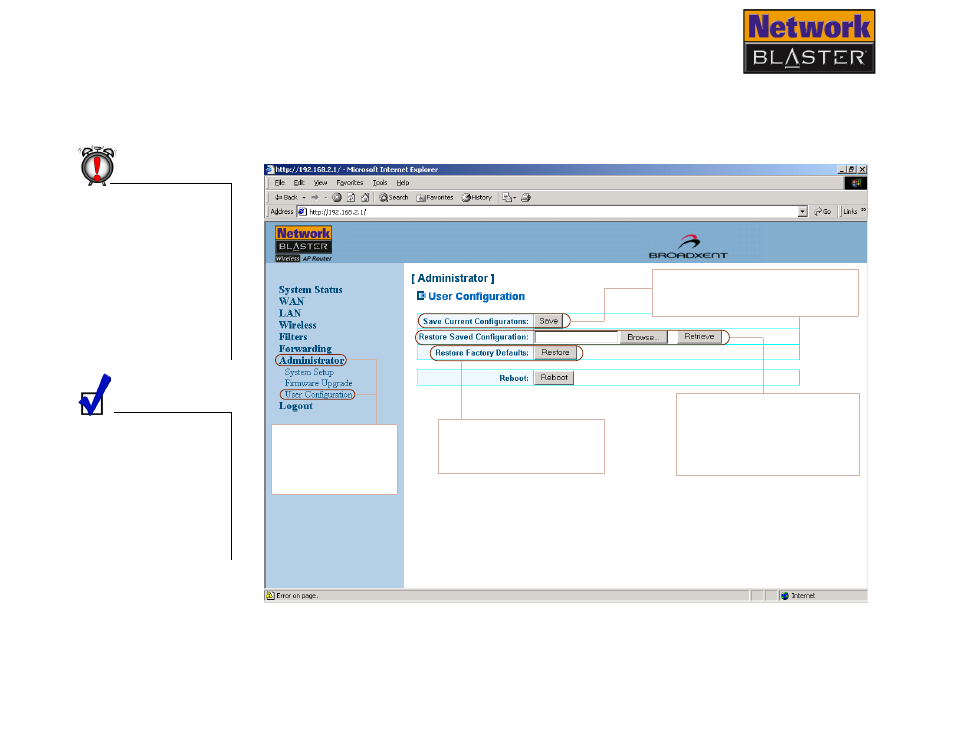
Task: Stop page loading with the Stop icon
Action: pyautogui.click(x=337, y=198)
